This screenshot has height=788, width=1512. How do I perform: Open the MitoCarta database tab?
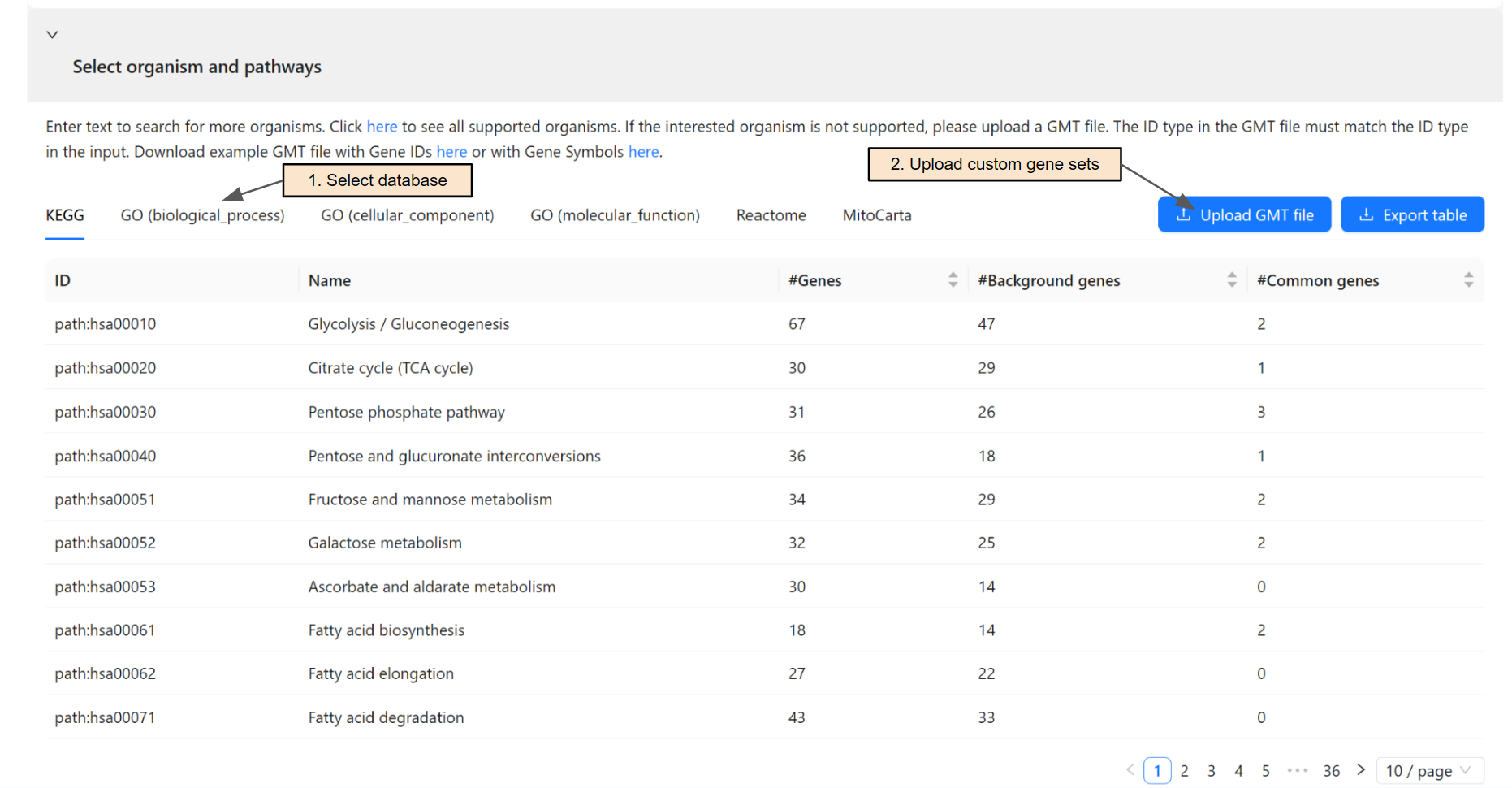point(876,215)
